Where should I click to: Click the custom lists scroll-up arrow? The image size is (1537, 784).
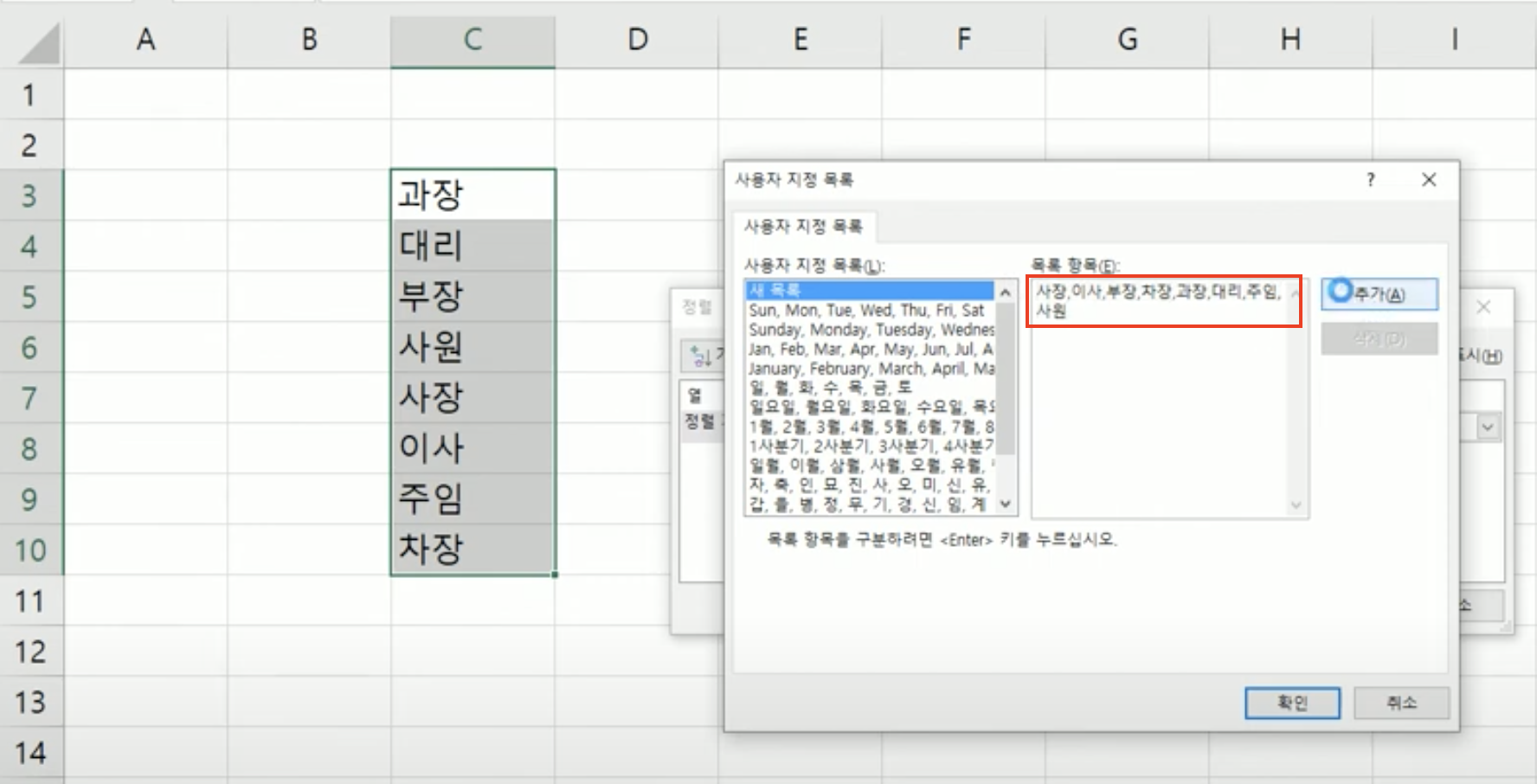1006,292
